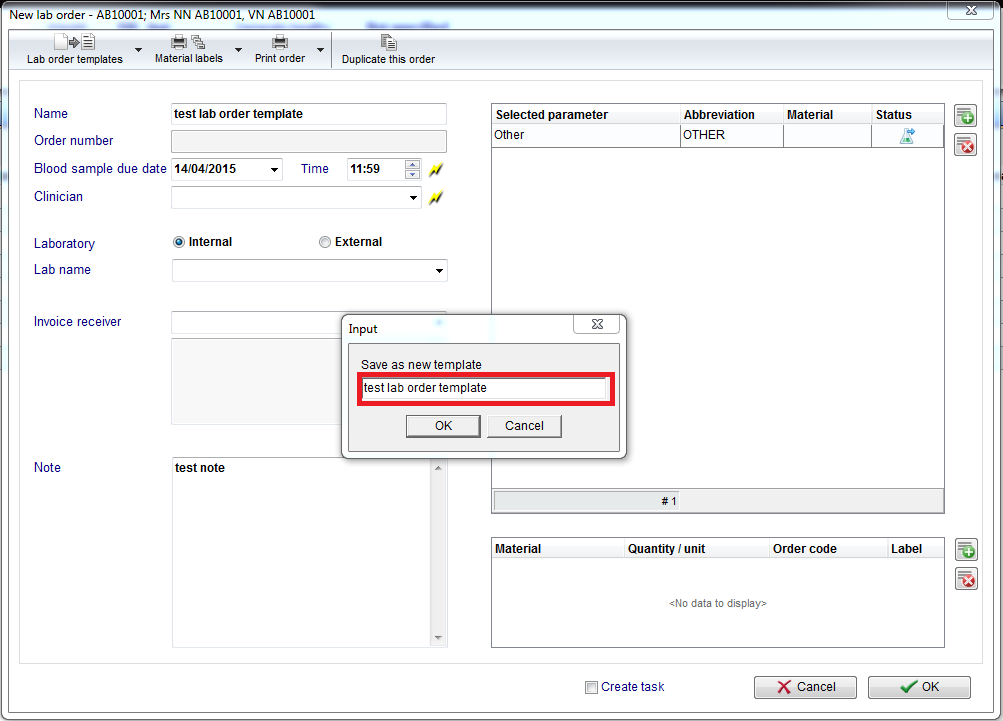
Task: Click the Print order printer icon
Action: [280, 42]
